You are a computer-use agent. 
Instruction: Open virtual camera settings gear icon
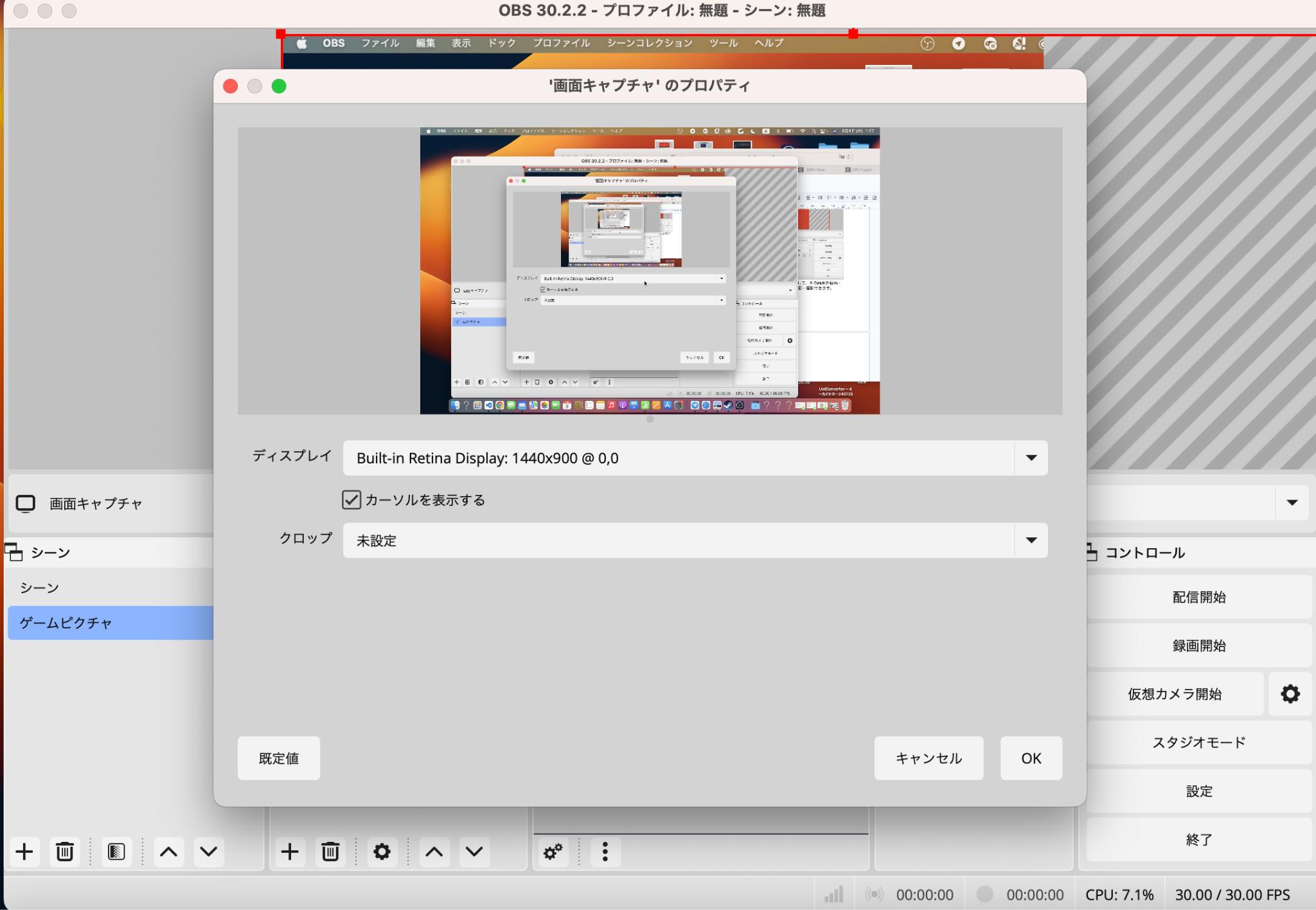(1290, 694)
